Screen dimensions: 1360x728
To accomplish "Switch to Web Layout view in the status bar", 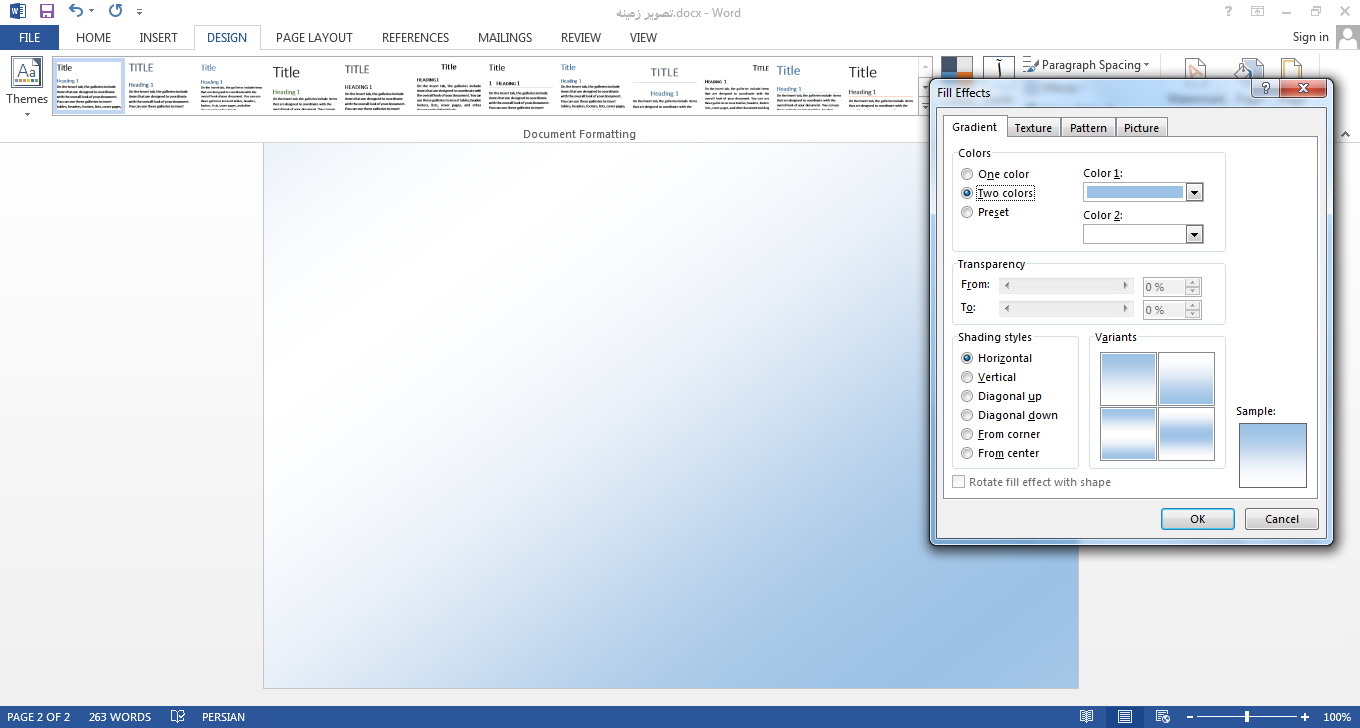I will pyautogui.click(x=1162, y=717).
